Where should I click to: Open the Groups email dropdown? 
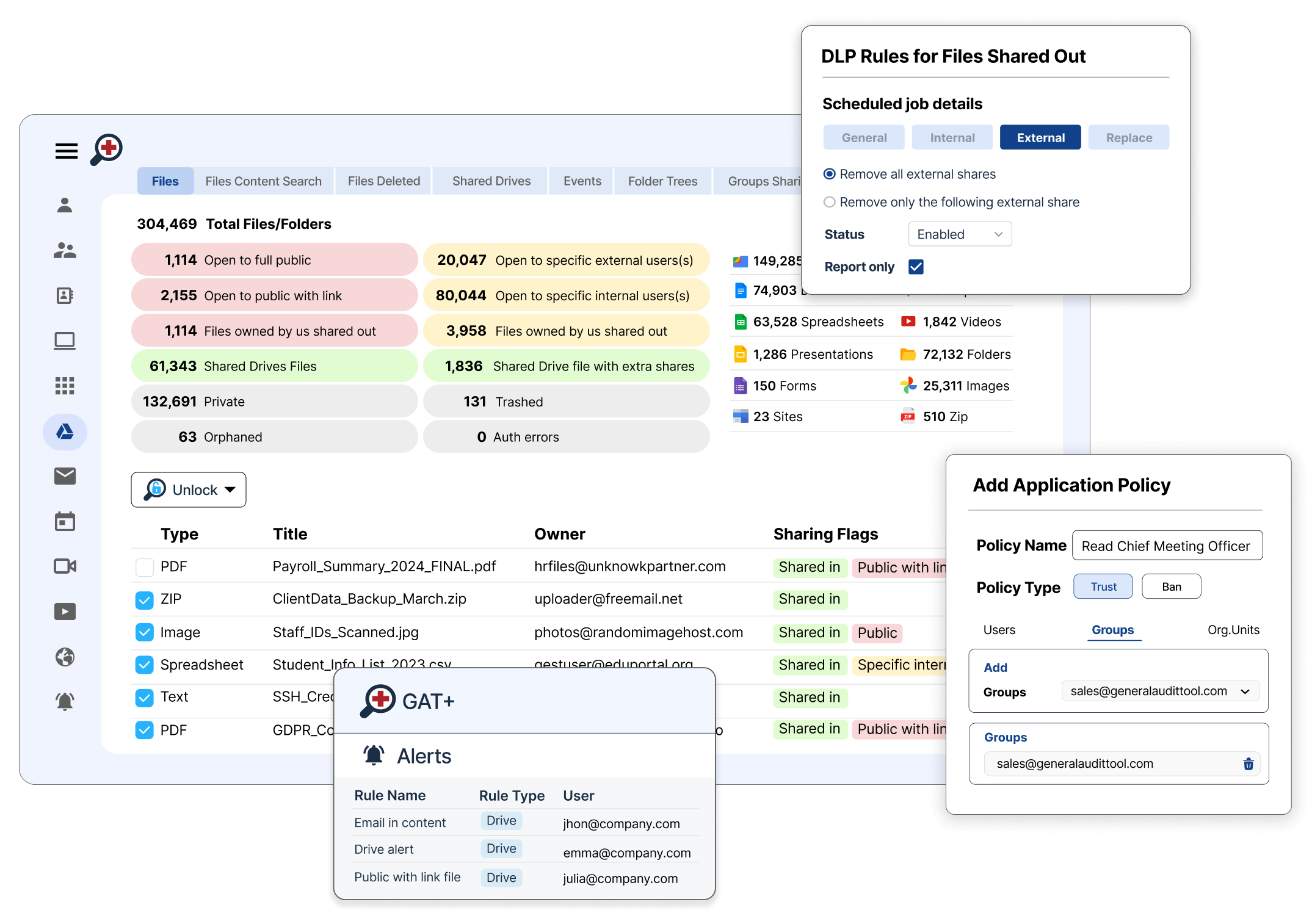click(x=1159, y=691)
